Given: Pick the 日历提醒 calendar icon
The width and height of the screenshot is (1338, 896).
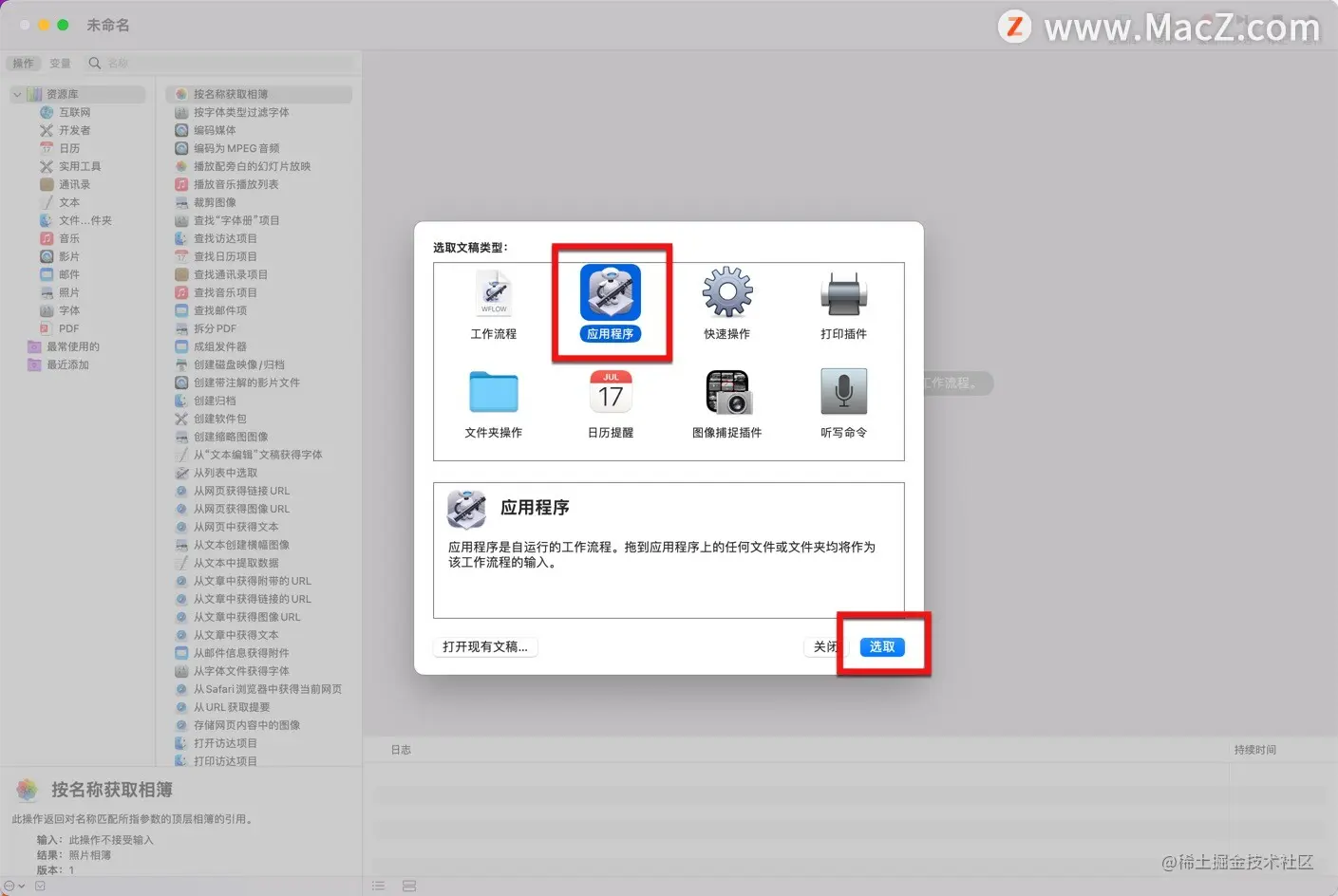Looking at the screenshot, I should coord(611,392).
